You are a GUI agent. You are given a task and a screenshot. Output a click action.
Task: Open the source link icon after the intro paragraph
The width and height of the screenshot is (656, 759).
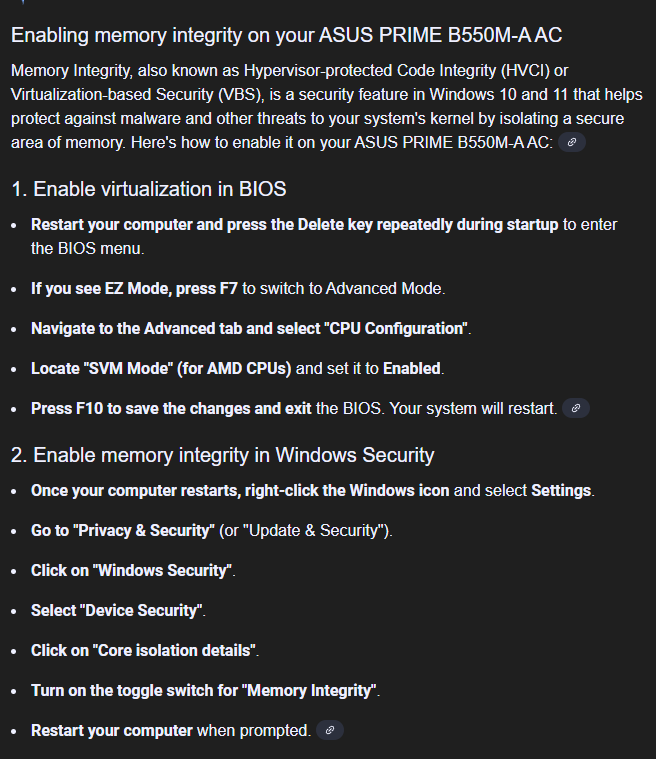click(x=572, y=142)
